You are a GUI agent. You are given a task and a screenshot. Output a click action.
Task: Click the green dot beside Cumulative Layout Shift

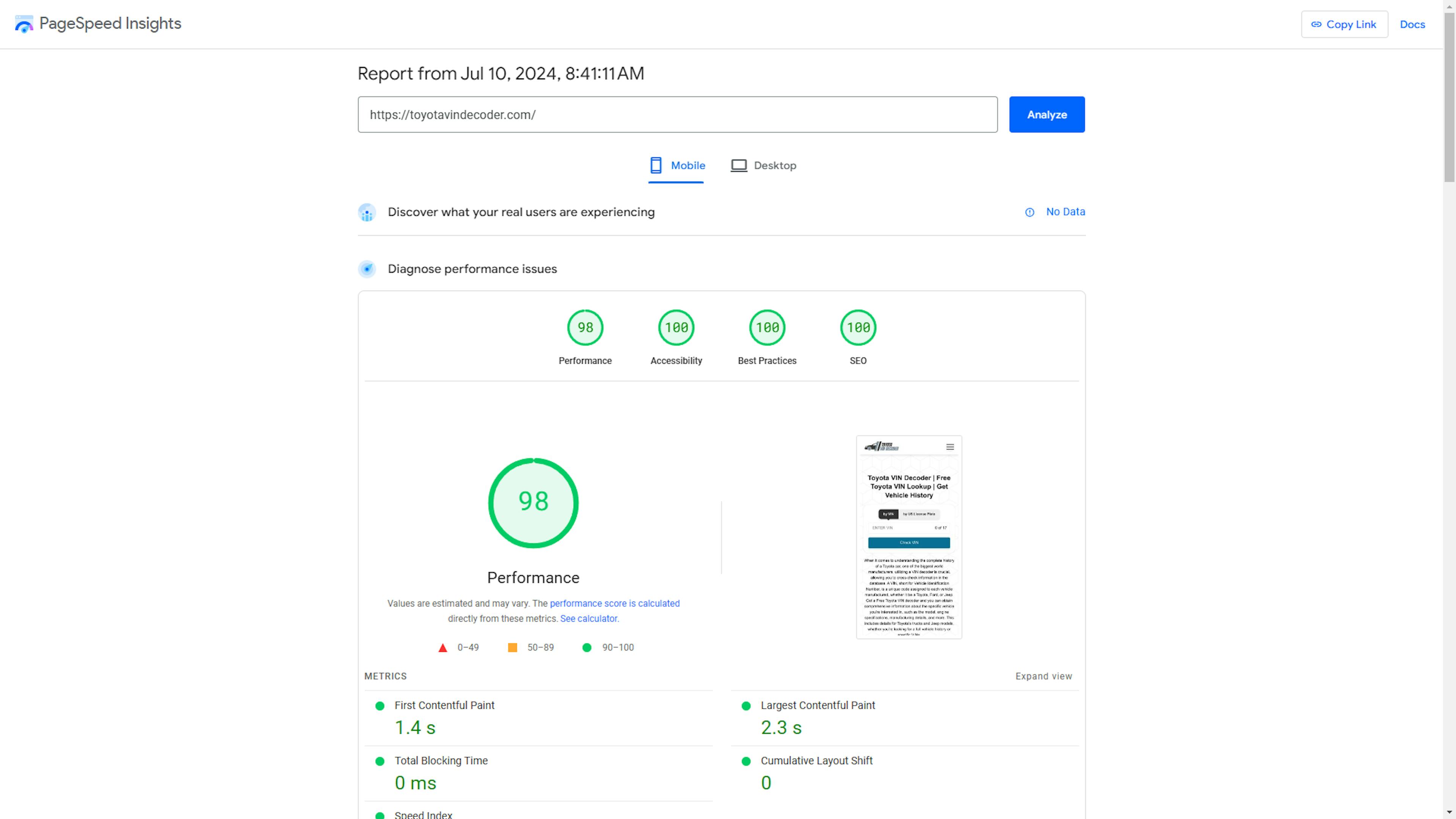746,761
